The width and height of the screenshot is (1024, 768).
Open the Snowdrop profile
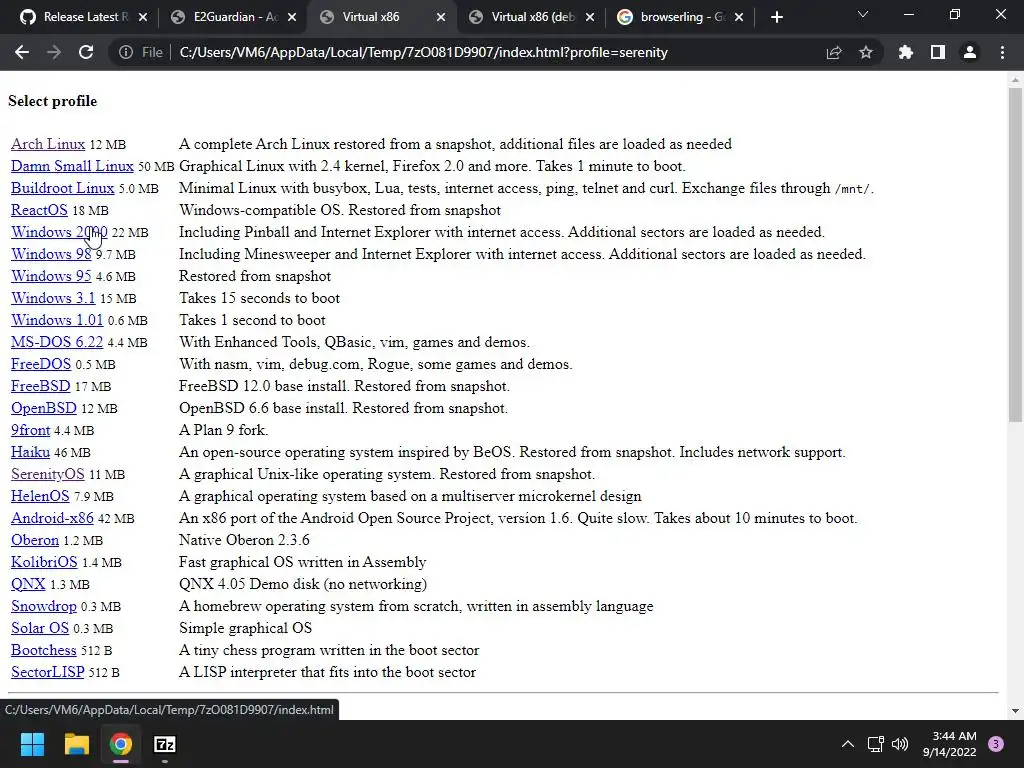(44, 607)
